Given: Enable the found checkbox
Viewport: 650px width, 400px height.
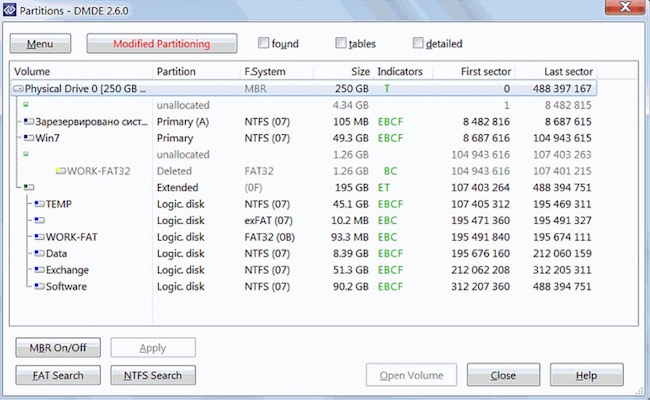Looking at the screenshot, I should (263, 43).
